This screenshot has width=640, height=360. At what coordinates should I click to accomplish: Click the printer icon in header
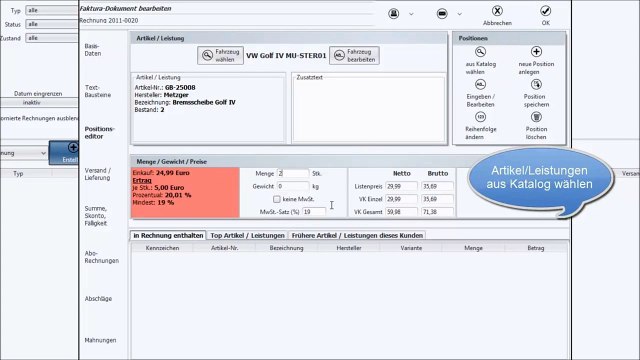(393, 13)
